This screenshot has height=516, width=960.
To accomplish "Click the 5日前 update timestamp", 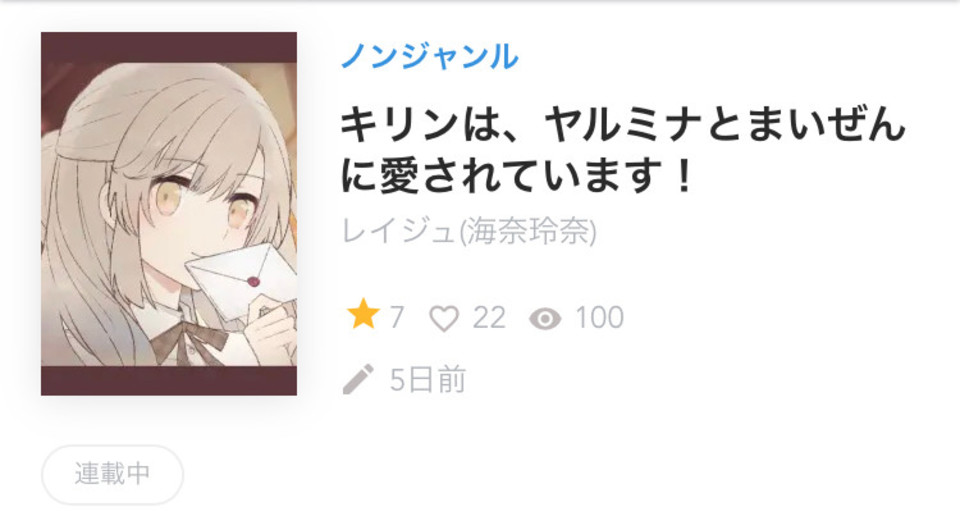I will (x=428, y=380).
